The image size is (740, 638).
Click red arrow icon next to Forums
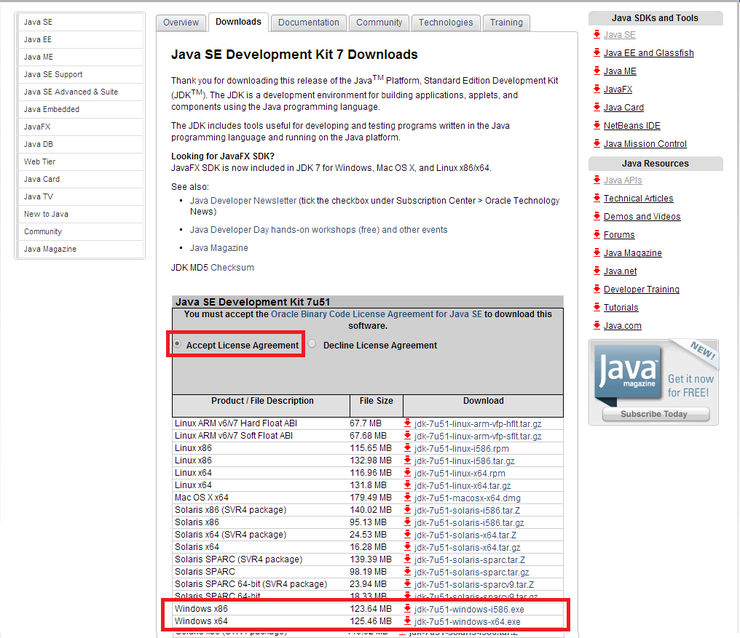597,235
